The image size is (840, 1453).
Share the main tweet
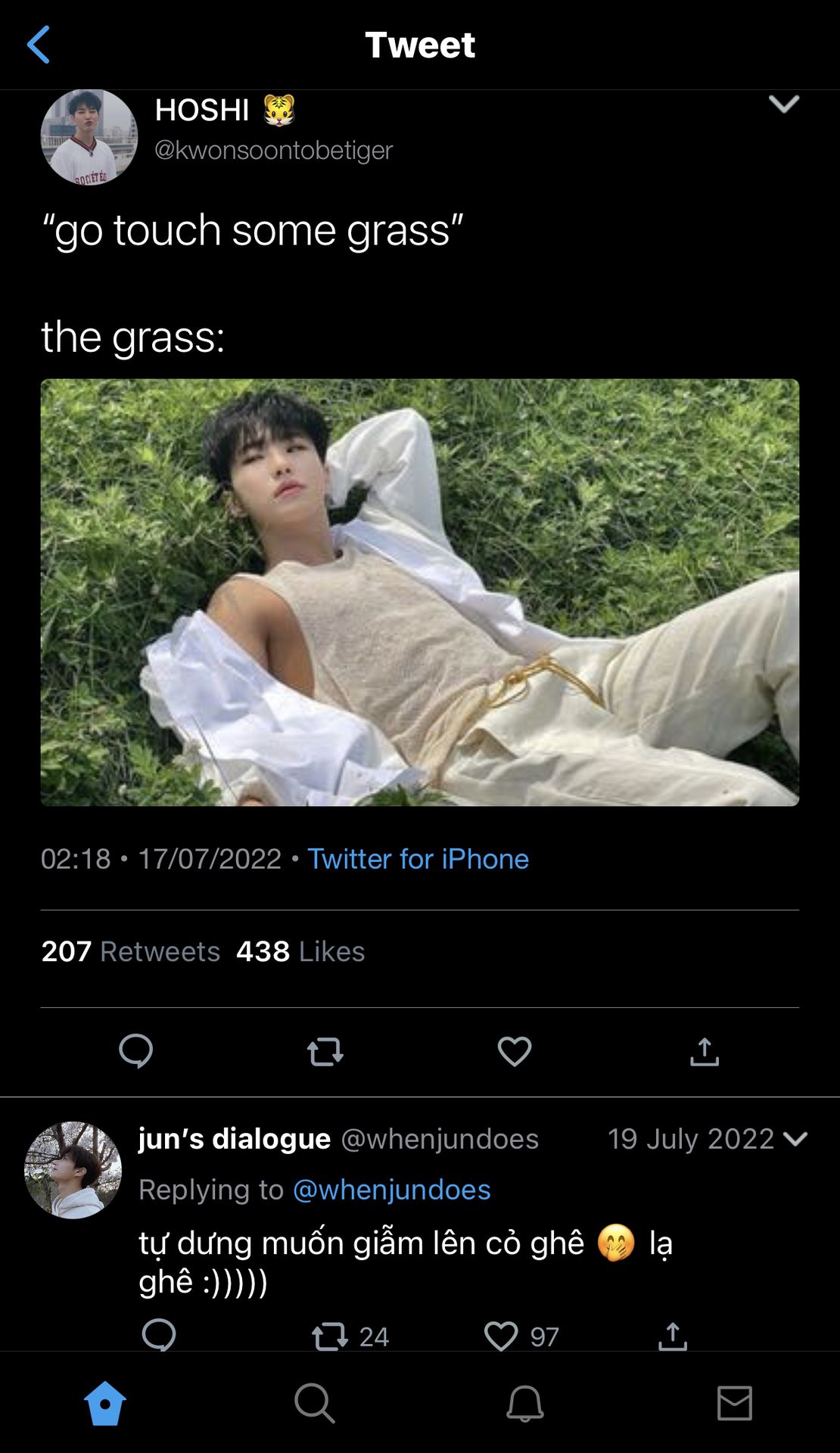point(704,1051)
